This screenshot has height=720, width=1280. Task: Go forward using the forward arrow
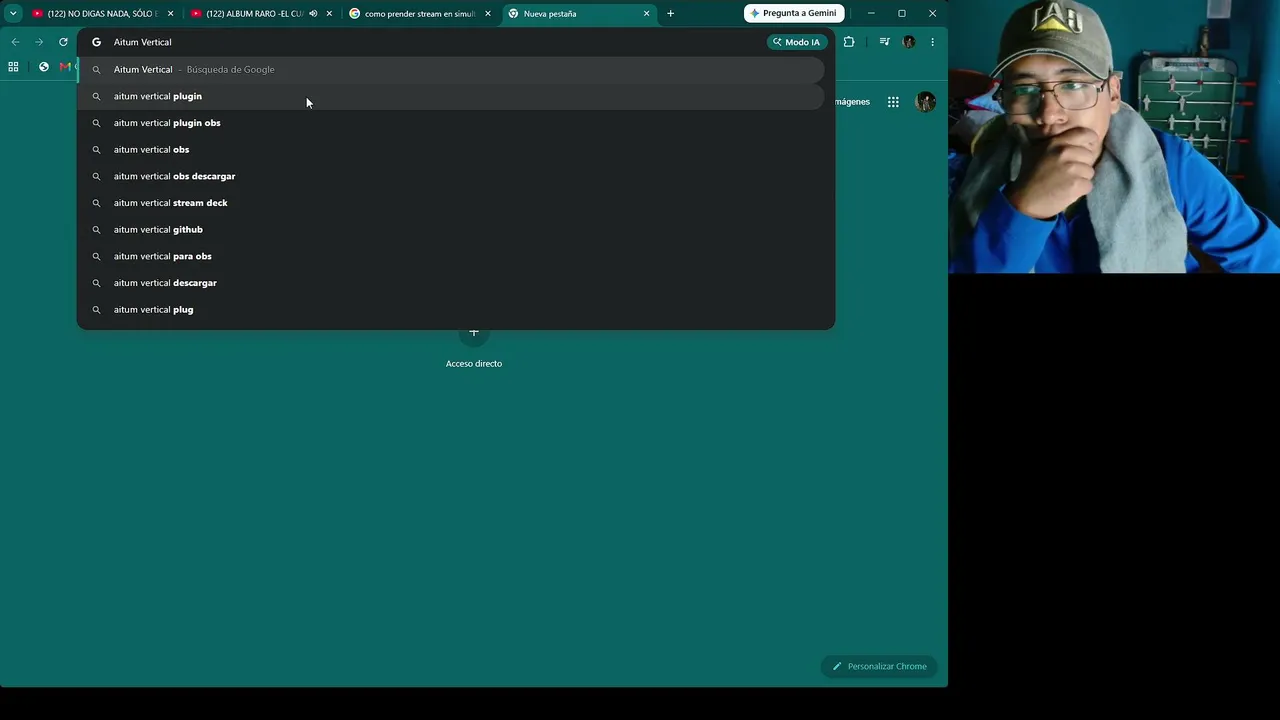[39, 42]
